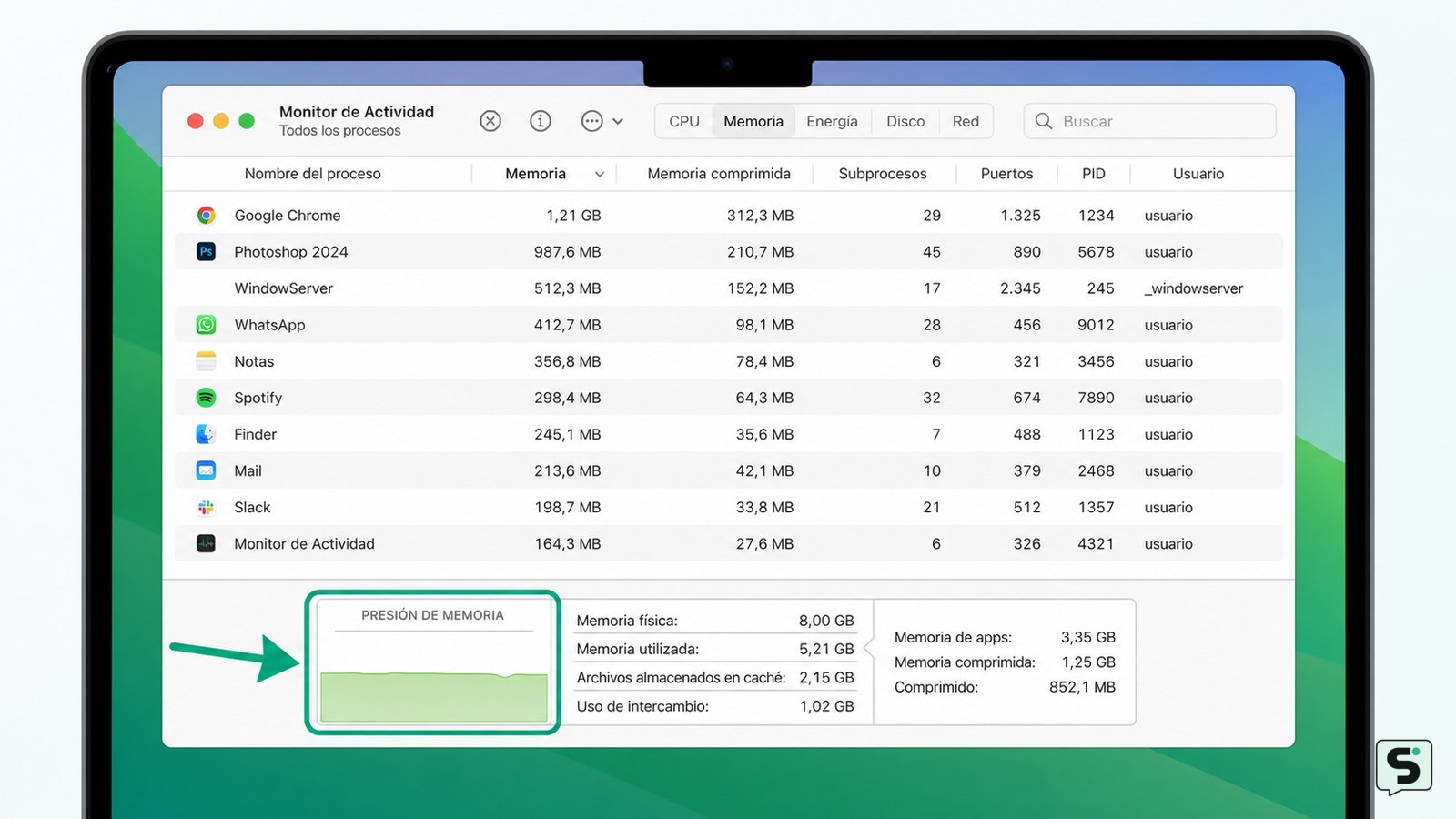
Task: Expand the chevron beside the ellipsis button
Action: pyautogui.click(x=618, y=121)
